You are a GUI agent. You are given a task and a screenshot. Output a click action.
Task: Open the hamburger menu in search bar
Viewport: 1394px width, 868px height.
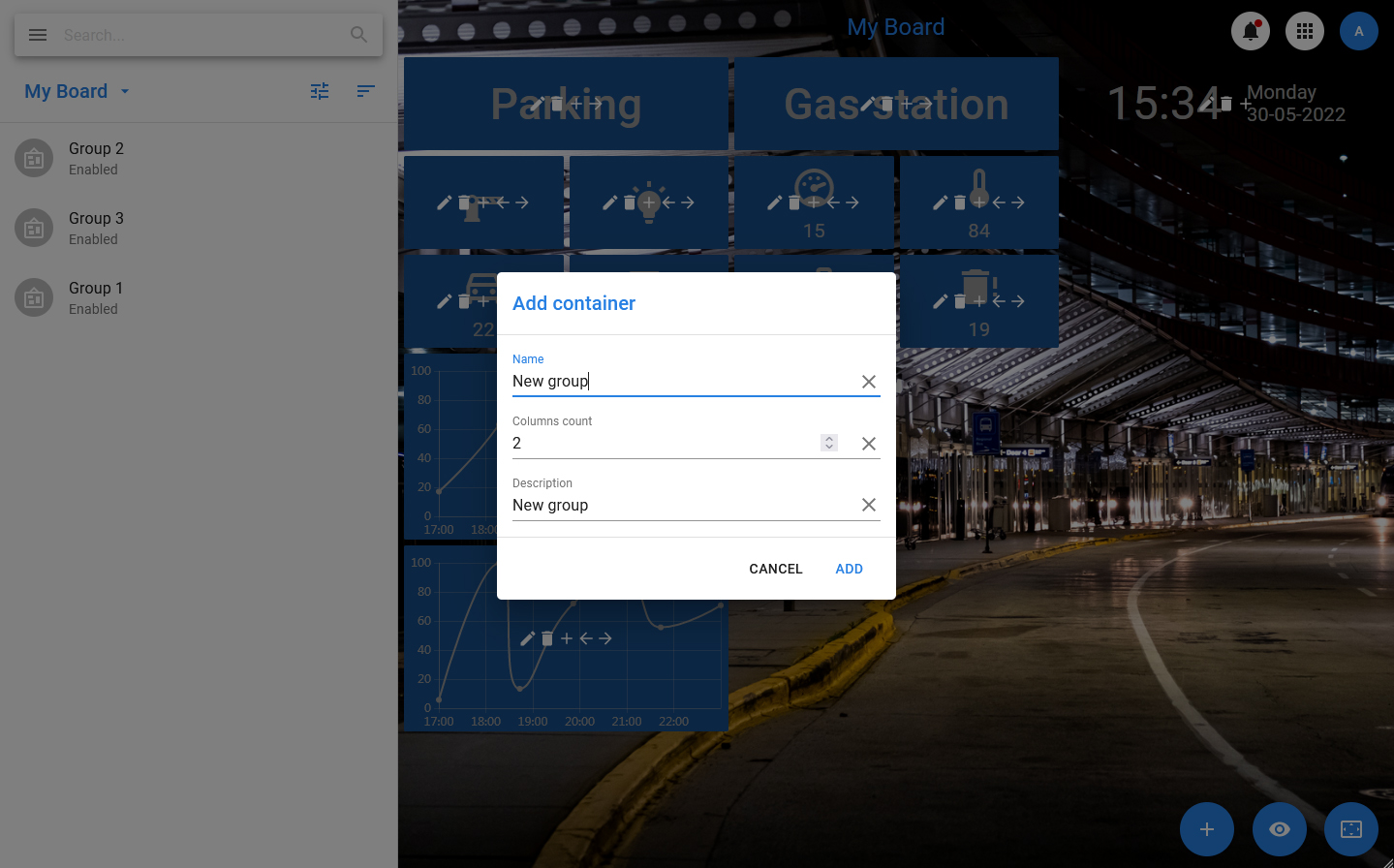pyautogui.click(x=38, y=35)
